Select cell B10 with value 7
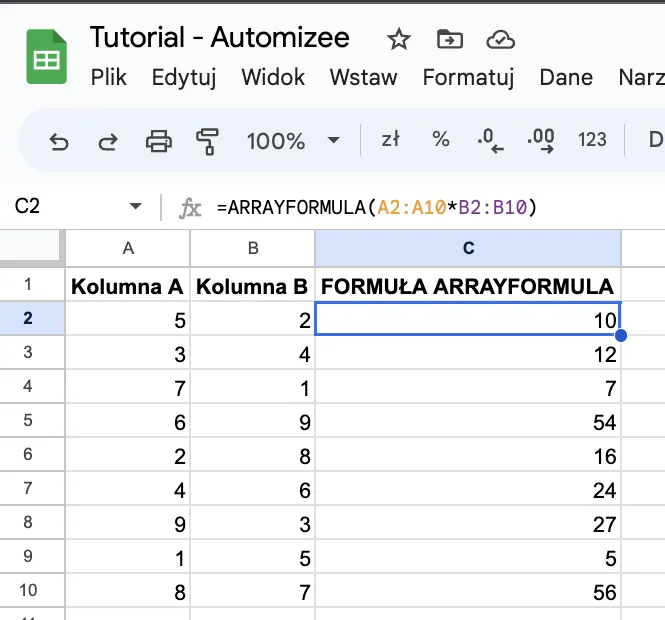665x620 pixels. (253, 590)
